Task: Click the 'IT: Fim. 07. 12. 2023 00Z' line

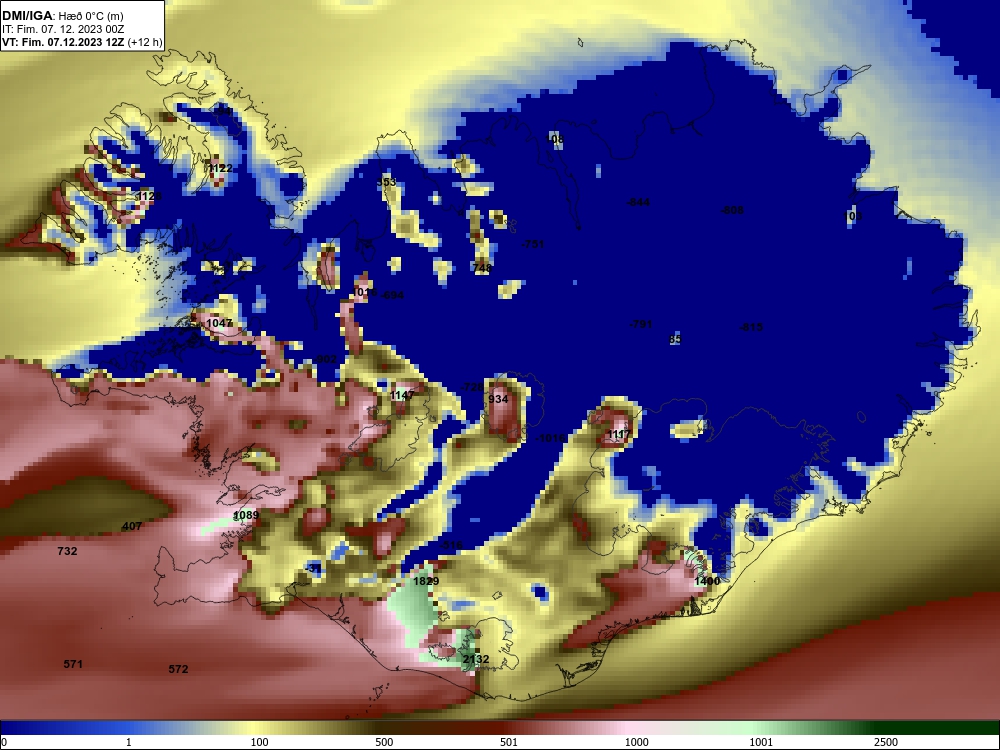Action: click(63, 29)
